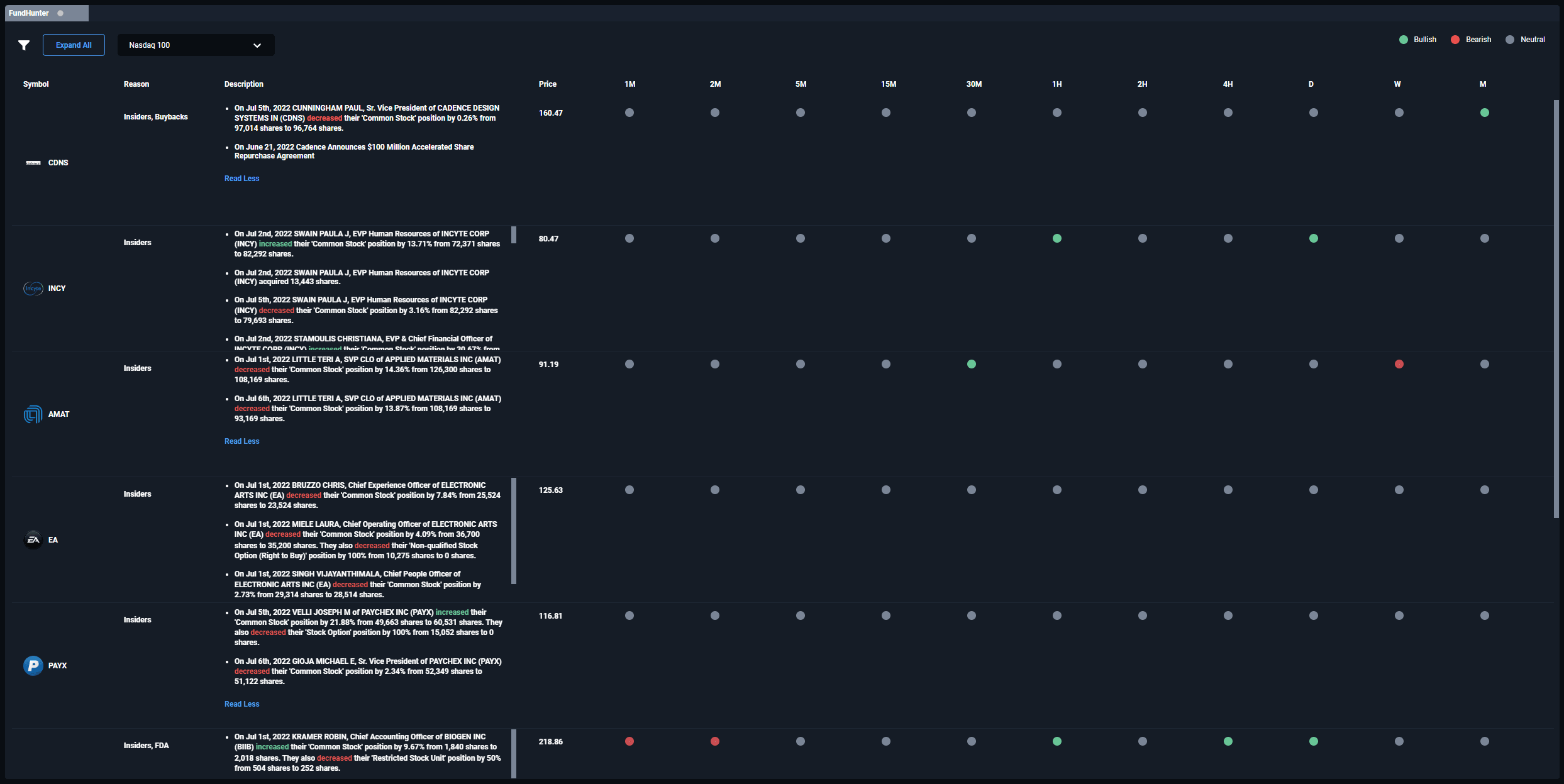Click EA neutral dot in M column

click(x=1485, y=490)
